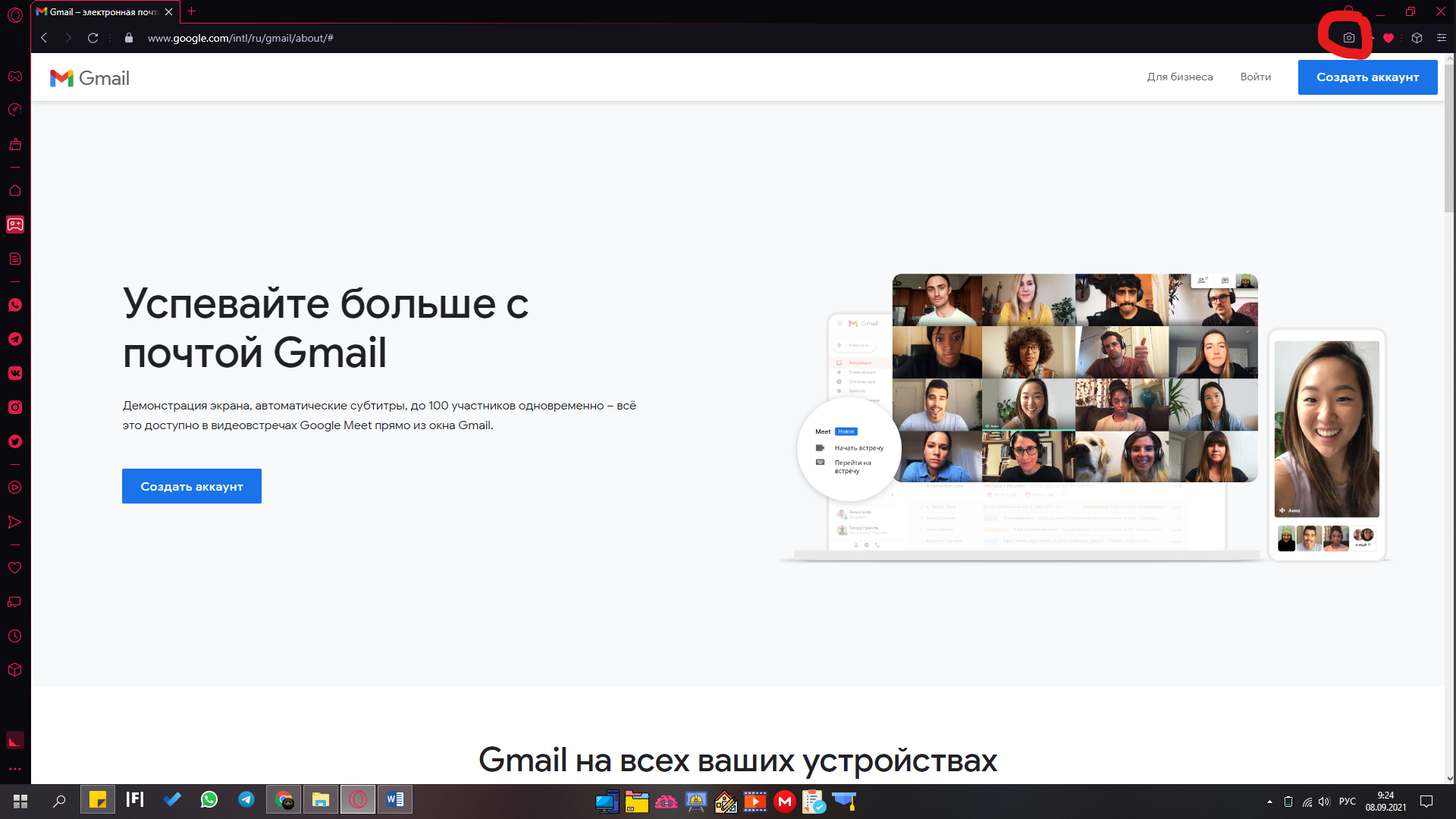View site security lock info
This screenshot has height=819, width=1456.
(129, 38)
